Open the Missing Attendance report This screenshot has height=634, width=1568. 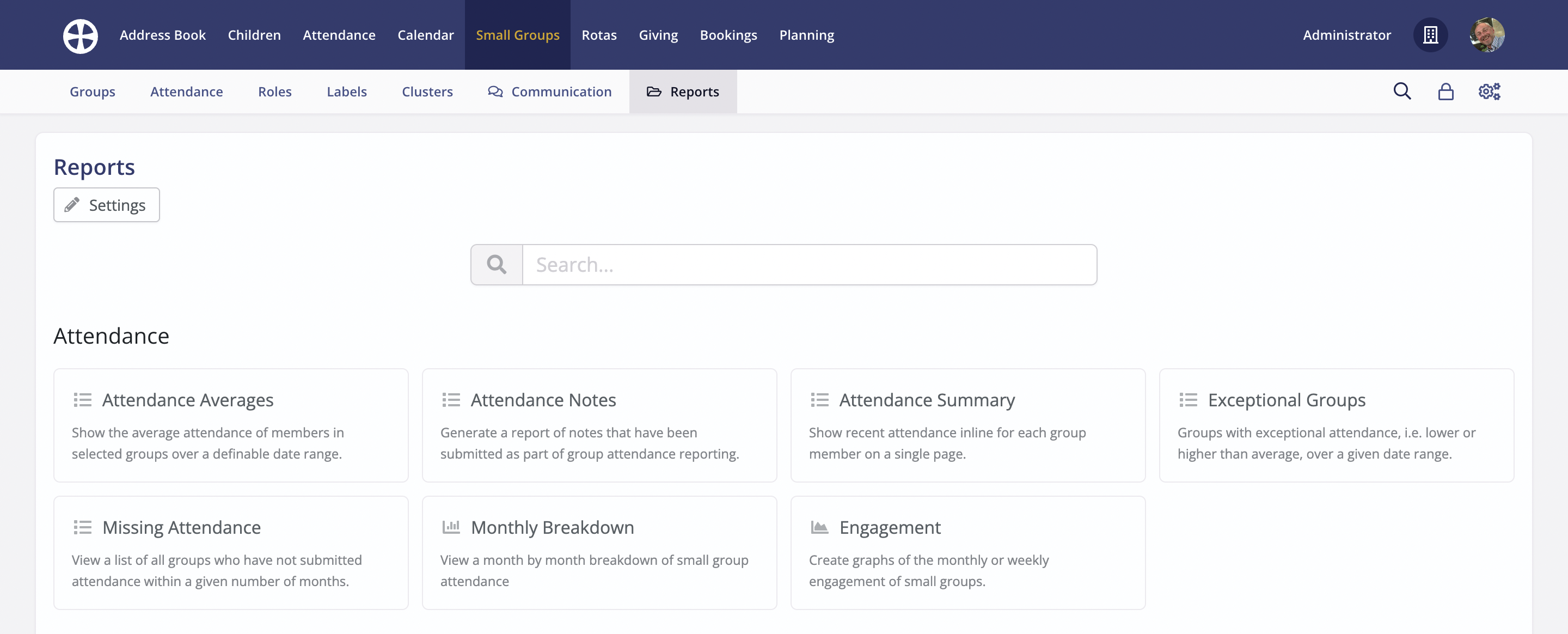181,527
